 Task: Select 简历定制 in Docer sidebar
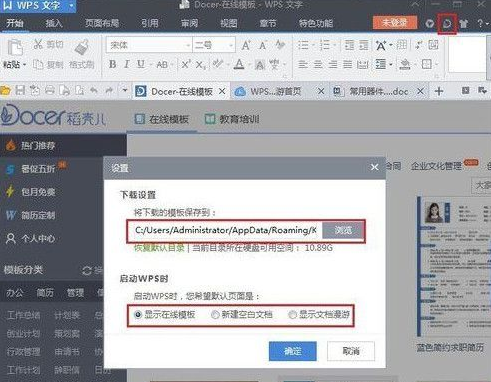(38, 215)
